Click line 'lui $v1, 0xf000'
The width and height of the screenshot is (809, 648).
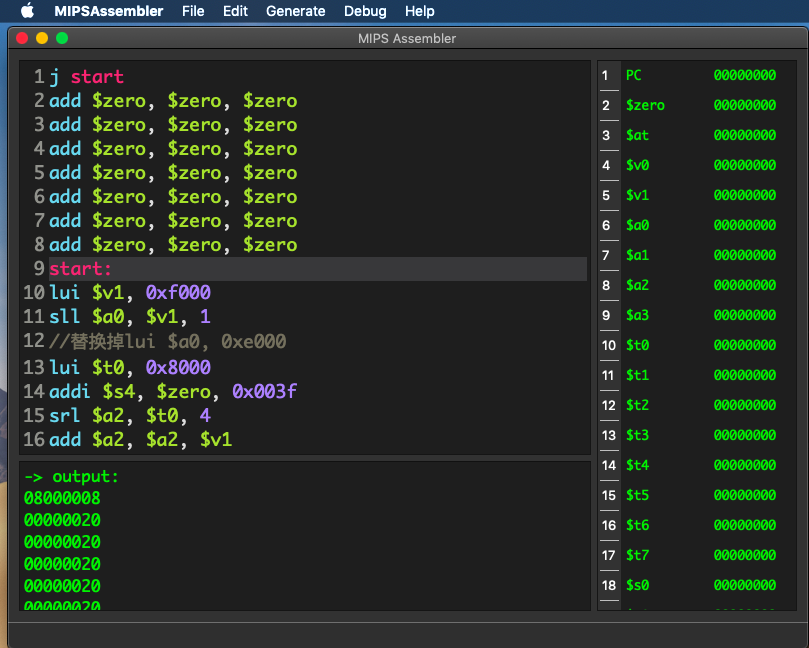click(x=130, y=293)
